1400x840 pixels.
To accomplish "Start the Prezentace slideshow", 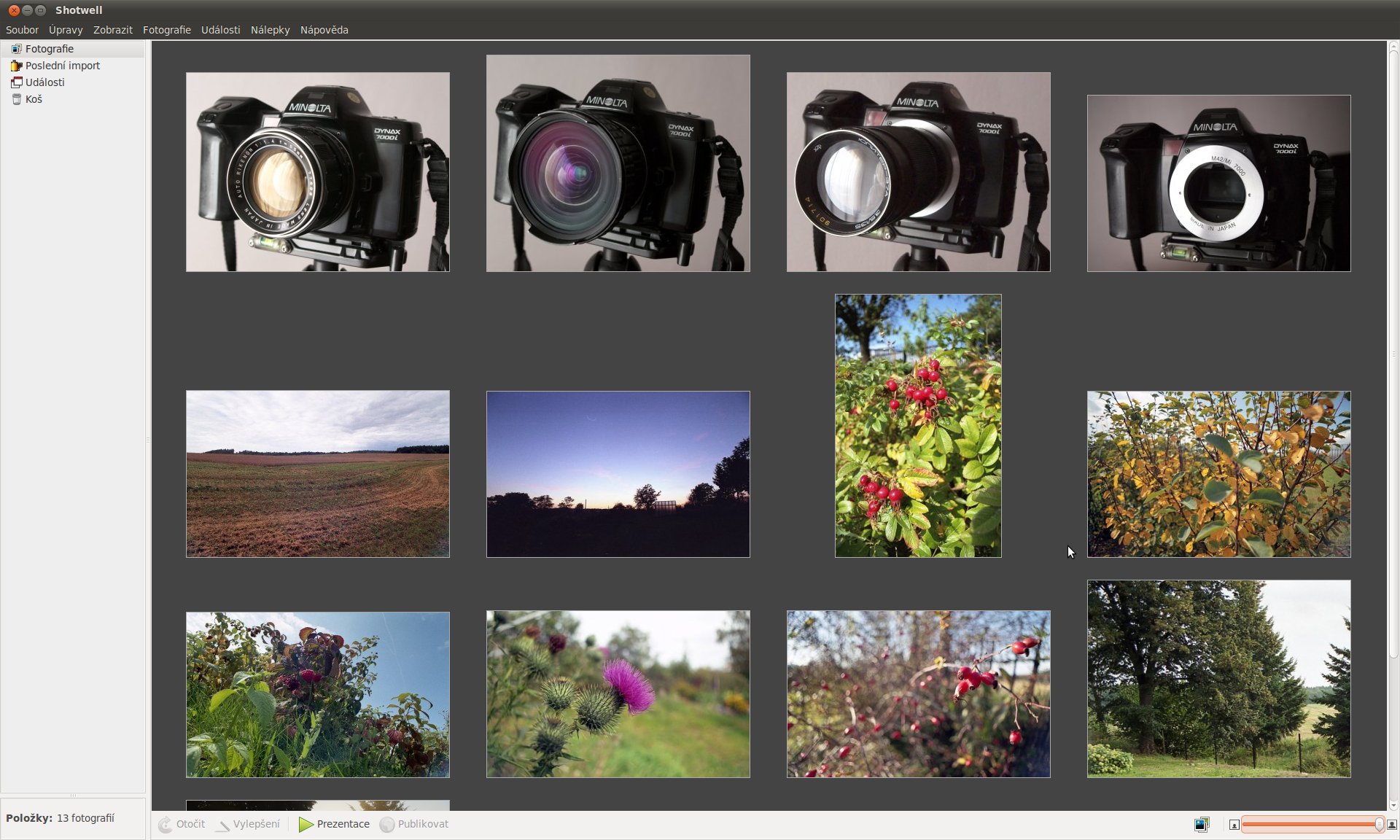I will 335,824.
